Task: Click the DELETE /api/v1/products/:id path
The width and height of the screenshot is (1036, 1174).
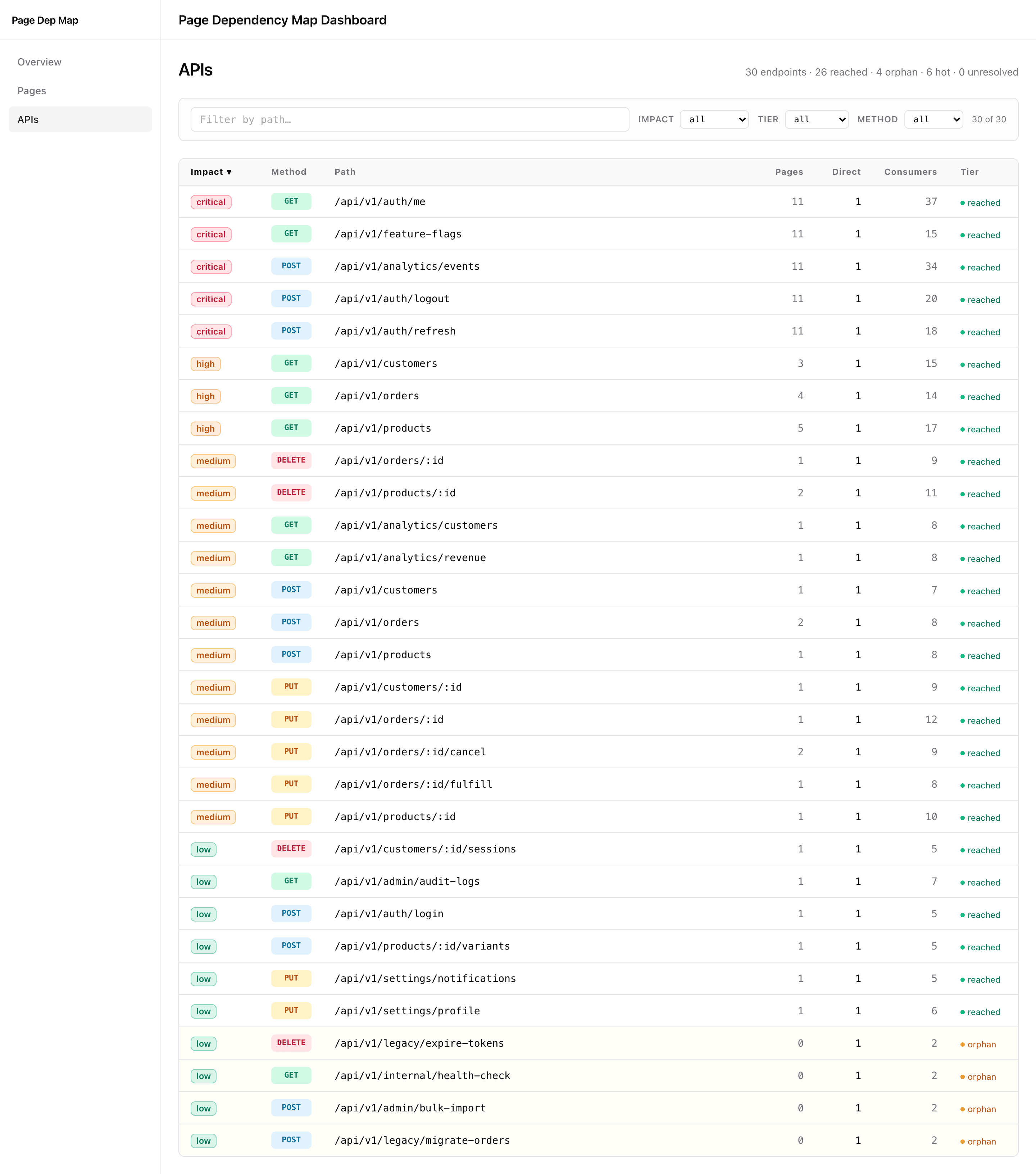Action: tap(395, 493)
